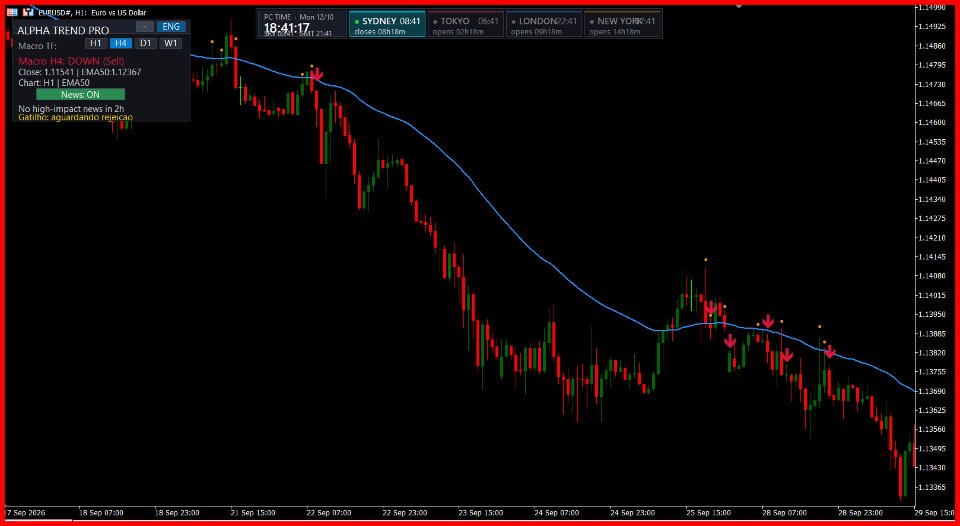Set Macro TF to H4

[x=121, y=43]
